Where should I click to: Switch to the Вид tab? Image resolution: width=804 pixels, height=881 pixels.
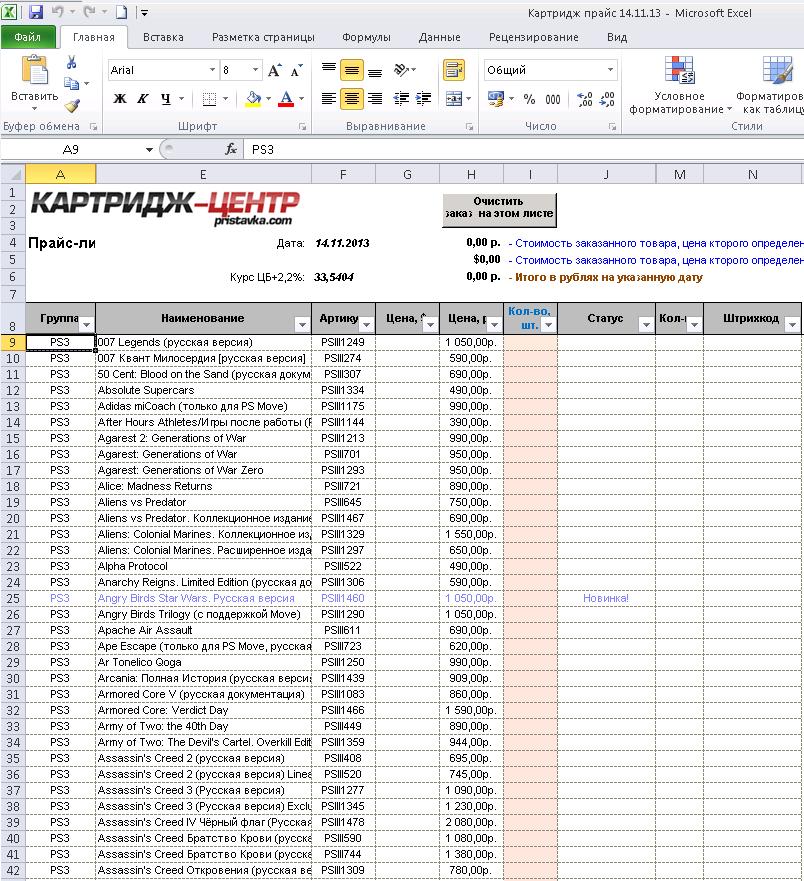(x=616, y=37)
